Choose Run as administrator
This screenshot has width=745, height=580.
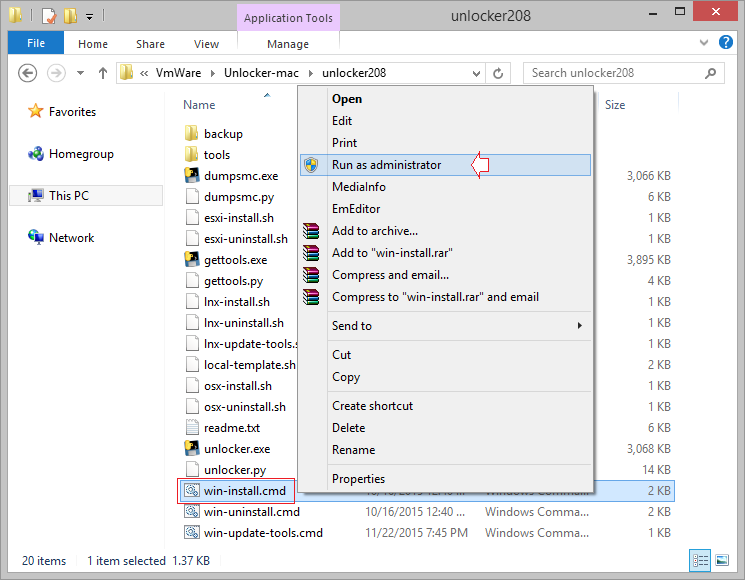click(x=445, y=165)
